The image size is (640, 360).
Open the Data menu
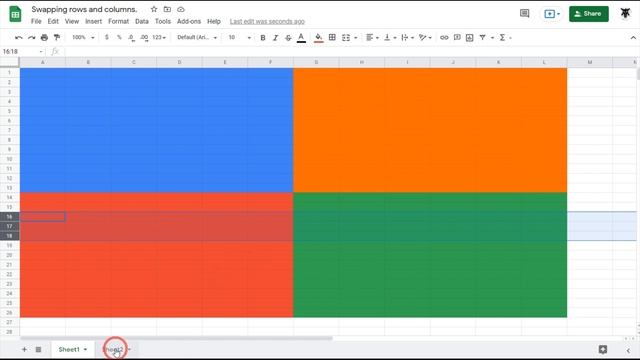(x=142, y=21)
